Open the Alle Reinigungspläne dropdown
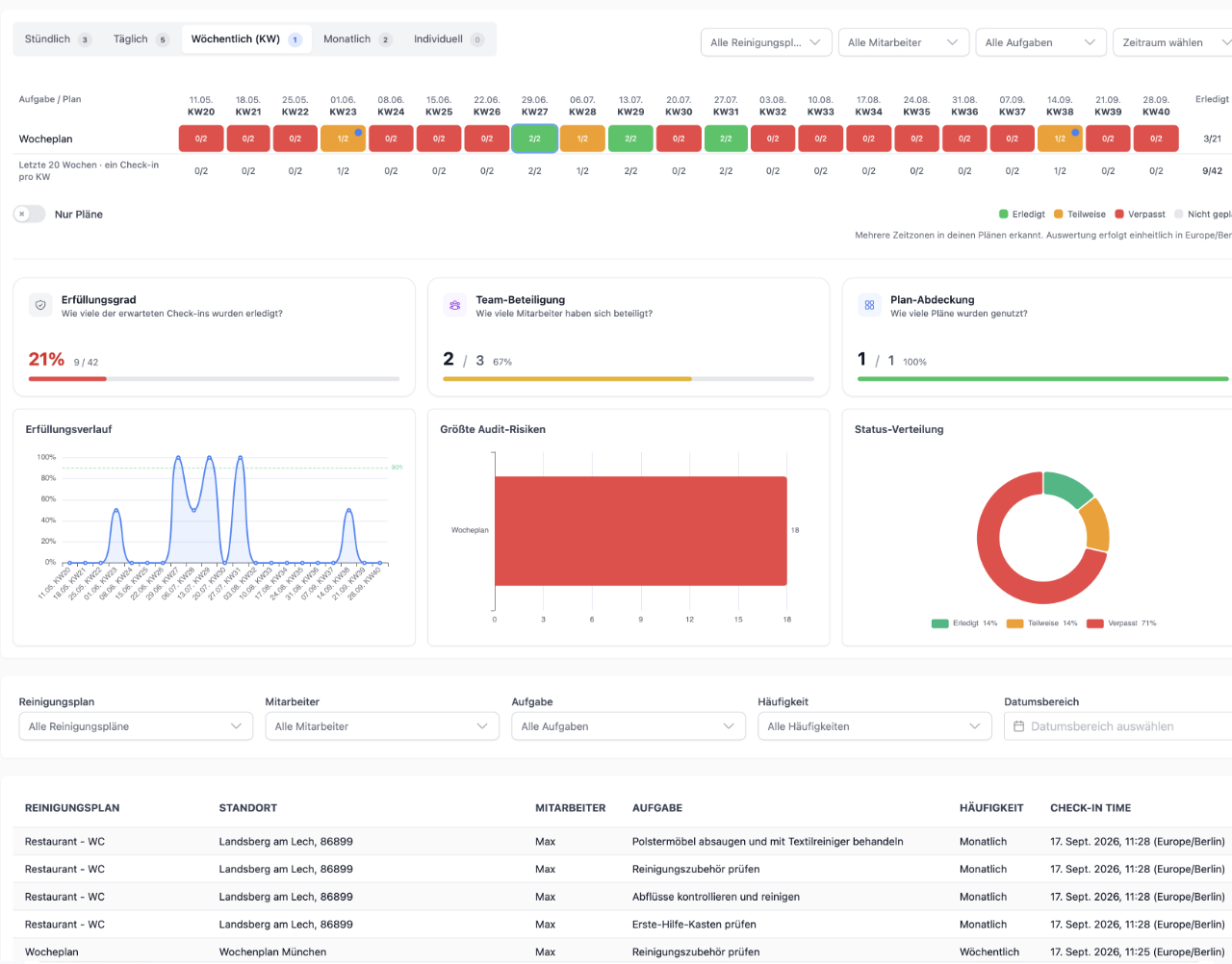 click(136, 726)
